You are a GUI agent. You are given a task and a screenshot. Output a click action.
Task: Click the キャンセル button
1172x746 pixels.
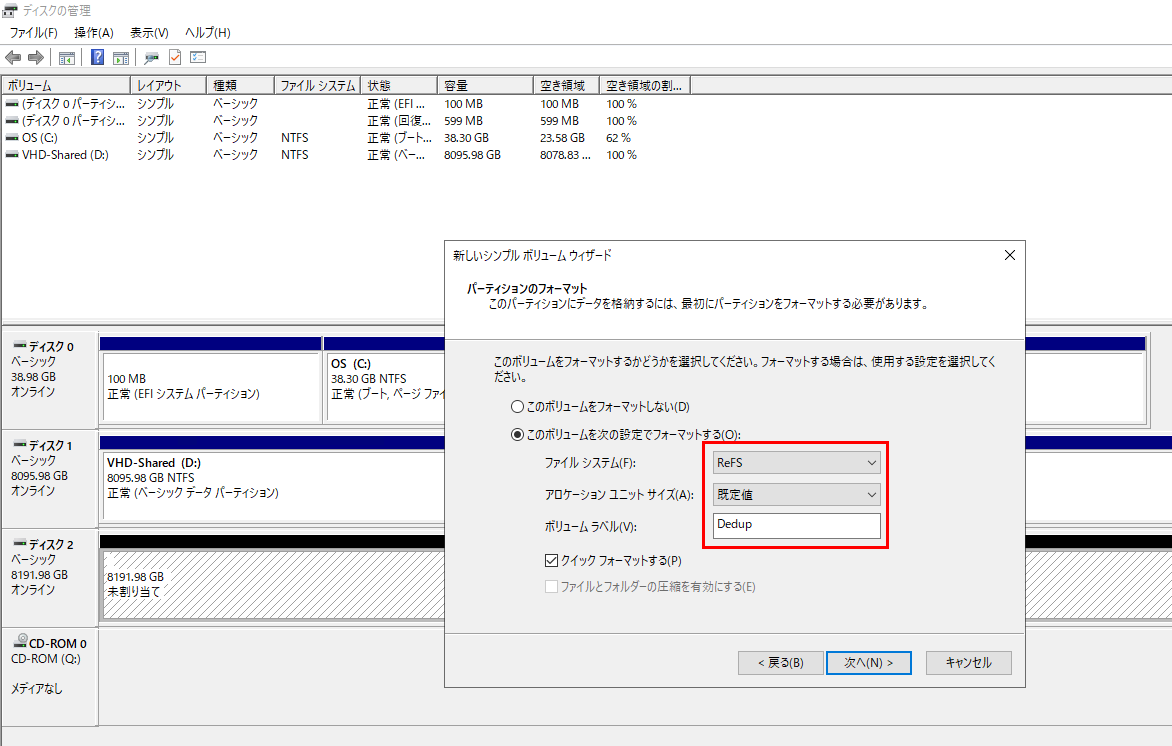coord(969,662)
